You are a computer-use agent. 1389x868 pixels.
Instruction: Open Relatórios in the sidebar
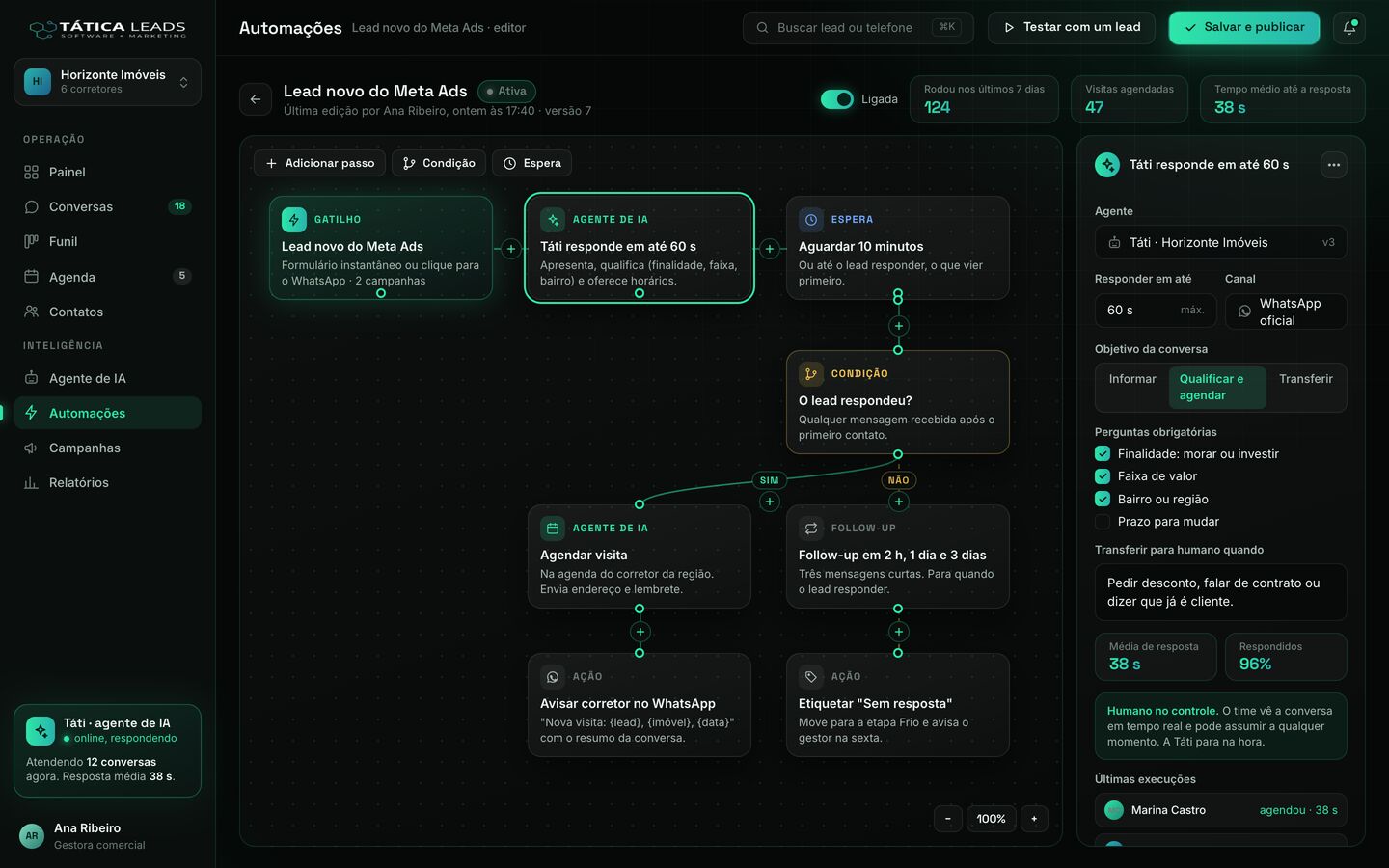point(107,482)
